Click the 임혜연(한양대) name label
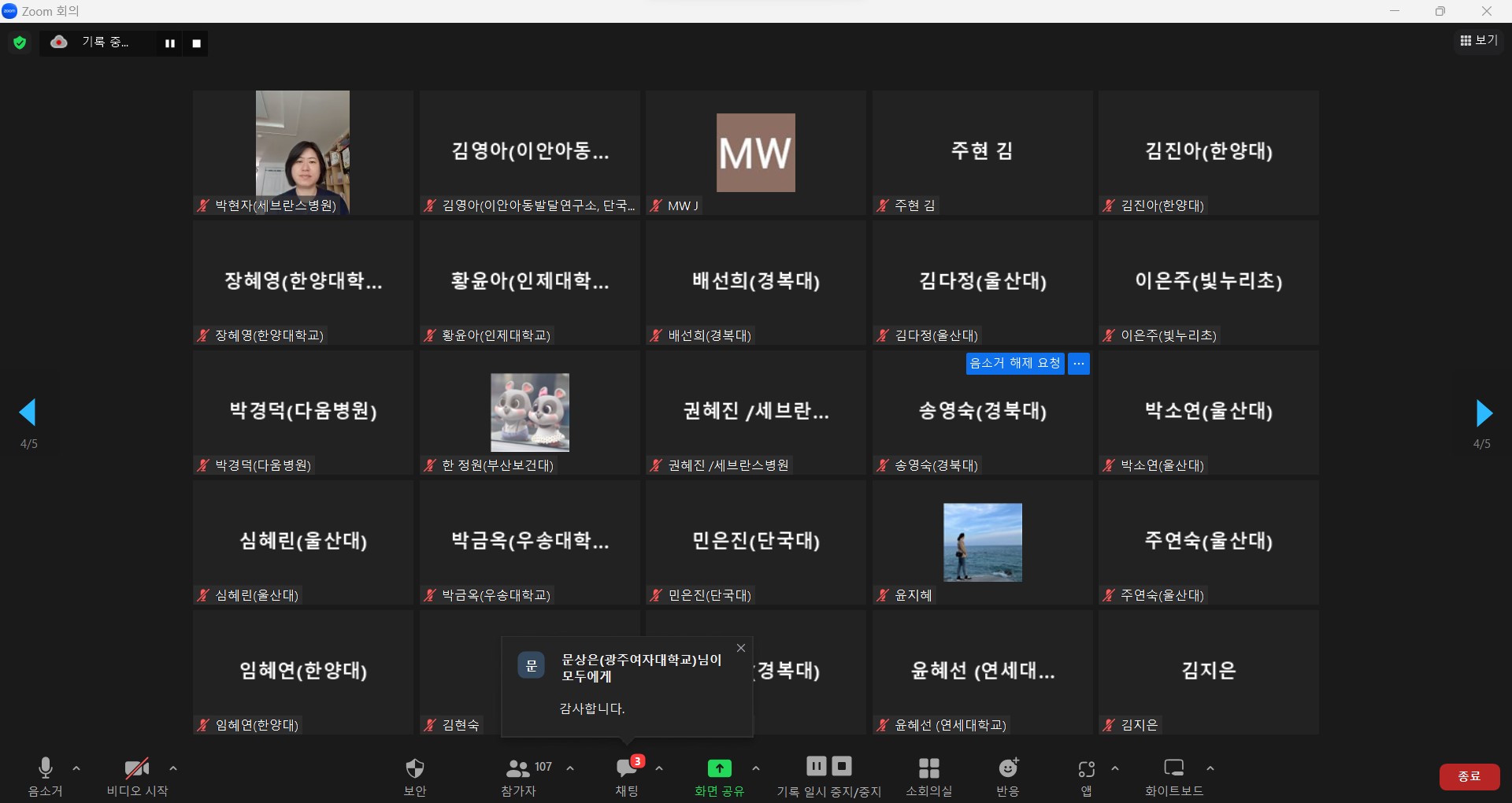This screenshot has width=1512, height=803. point(257,725)
